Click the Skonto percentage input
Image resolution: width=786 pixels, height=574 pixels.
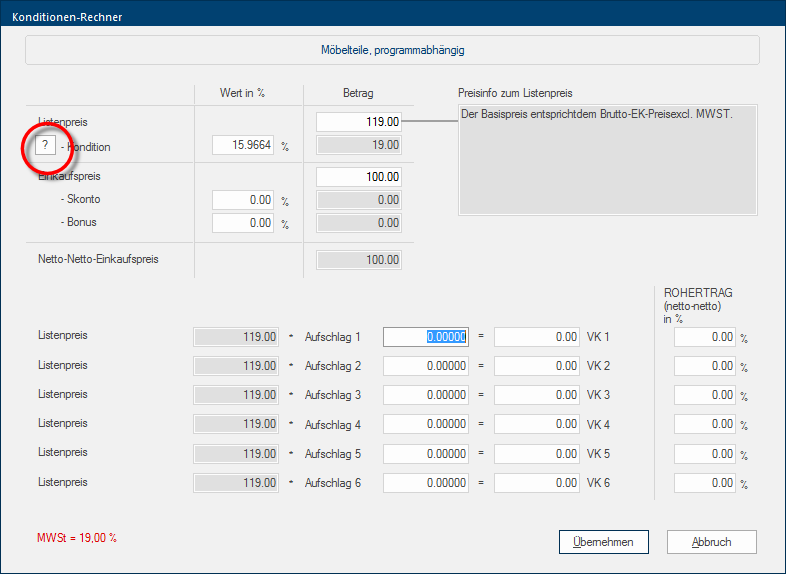[x=243, y=200]
